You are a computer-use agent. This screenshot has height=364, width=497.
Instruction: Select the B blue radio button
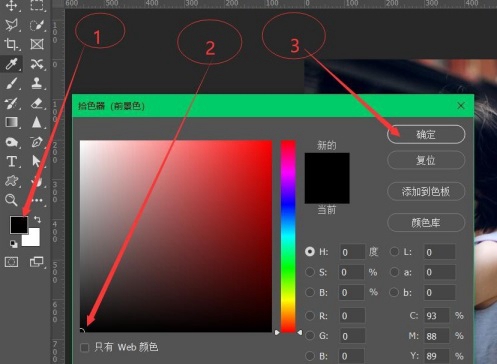pyautogui.click(x=310, y=356)
